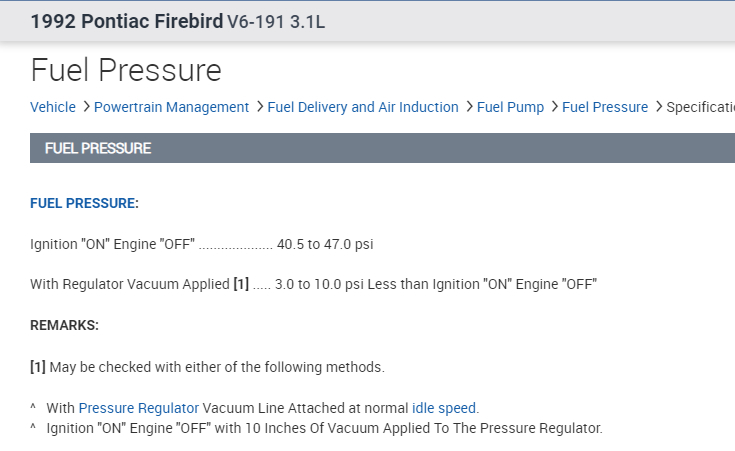Click the chevron before Fuel Delivery and Air Induction
735x451 pixels.
point(259,107)
